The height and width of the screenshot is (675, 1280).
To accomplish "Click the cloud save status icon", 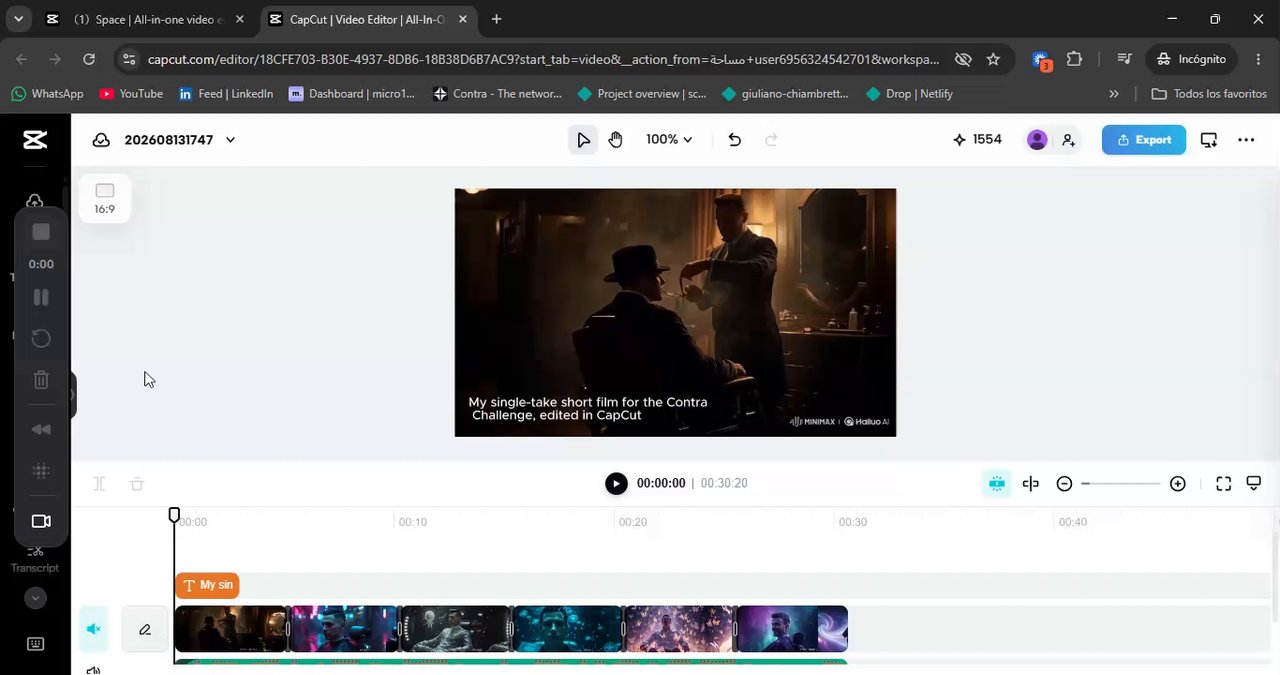I will click(101, 140).
